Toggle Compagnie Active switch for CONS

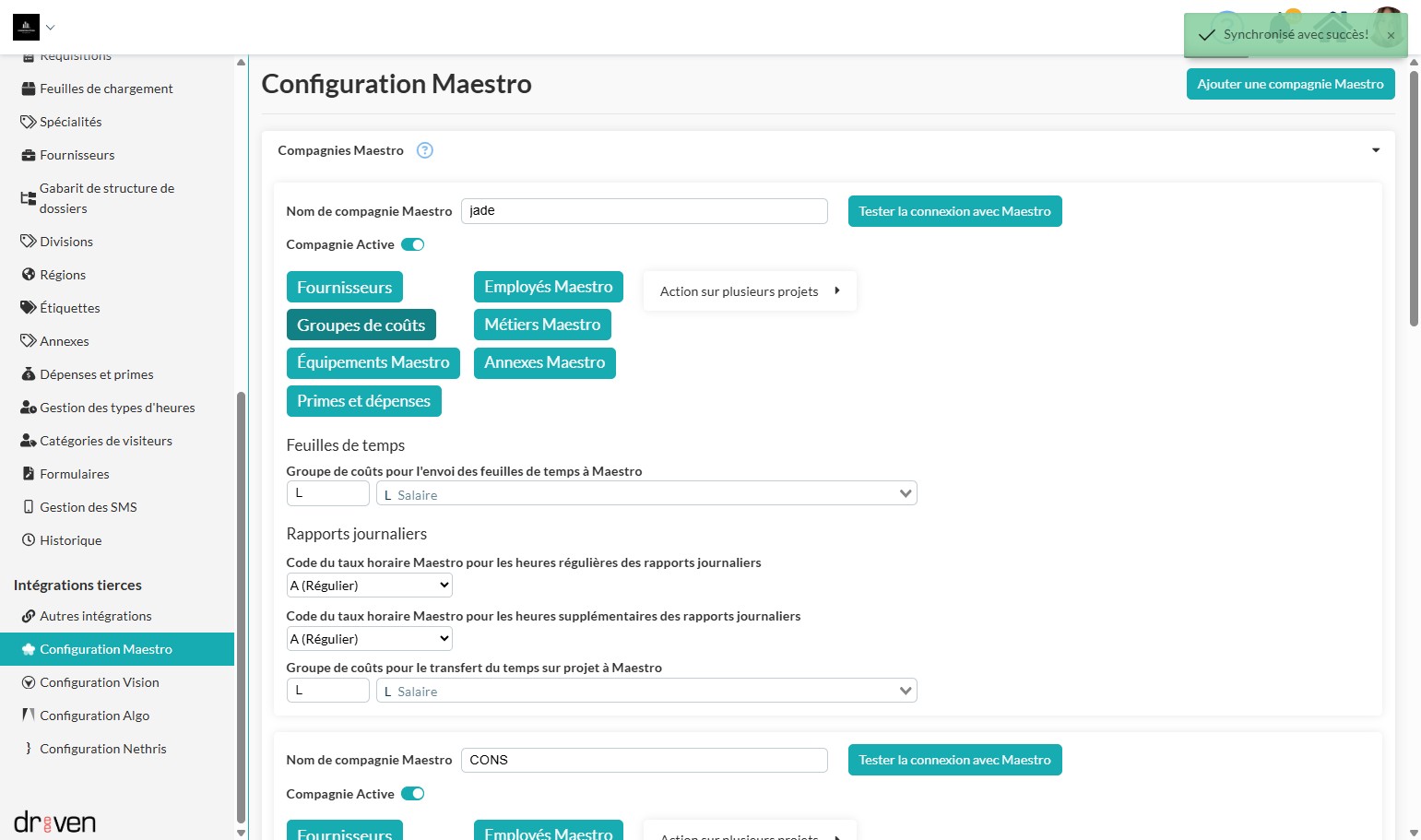[412, 794]
